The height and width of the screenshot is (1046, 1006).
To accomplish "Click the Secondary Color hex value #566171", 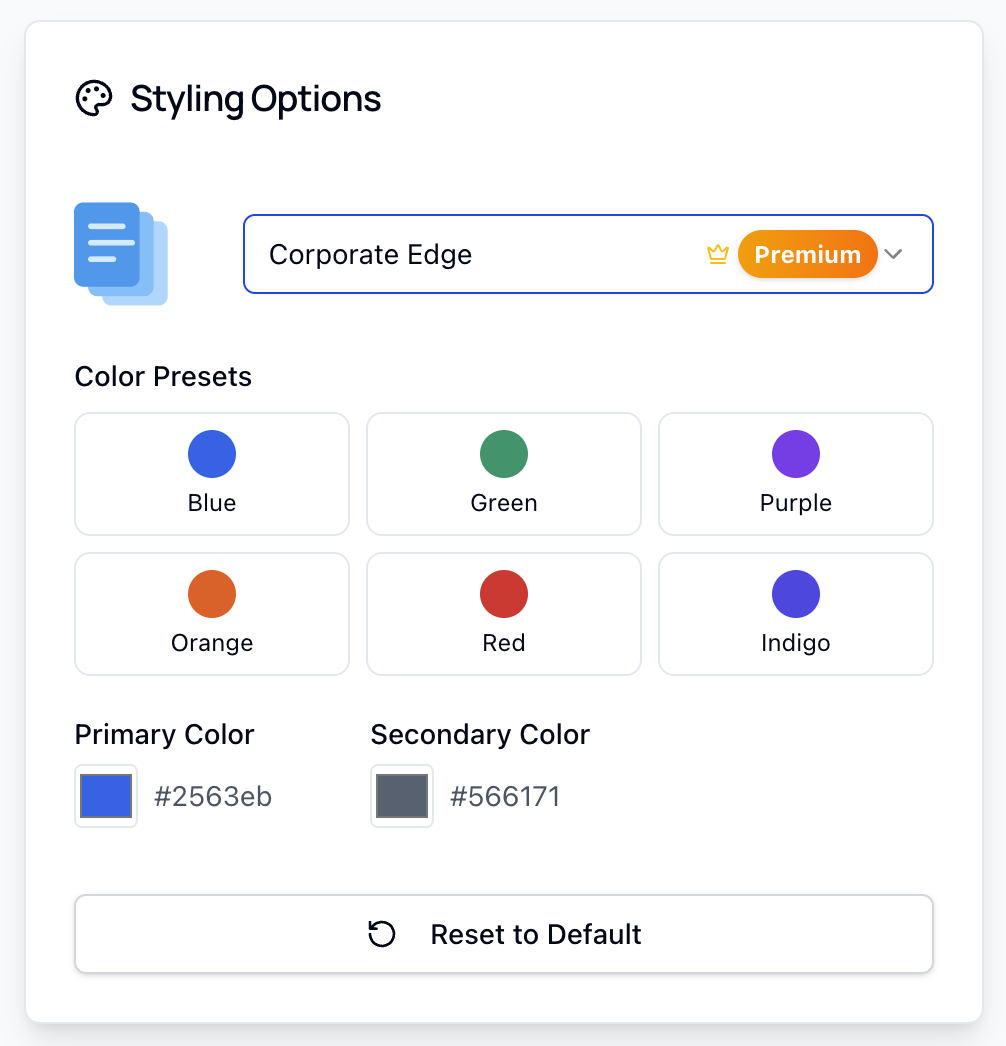I will [x=505, y=796].
